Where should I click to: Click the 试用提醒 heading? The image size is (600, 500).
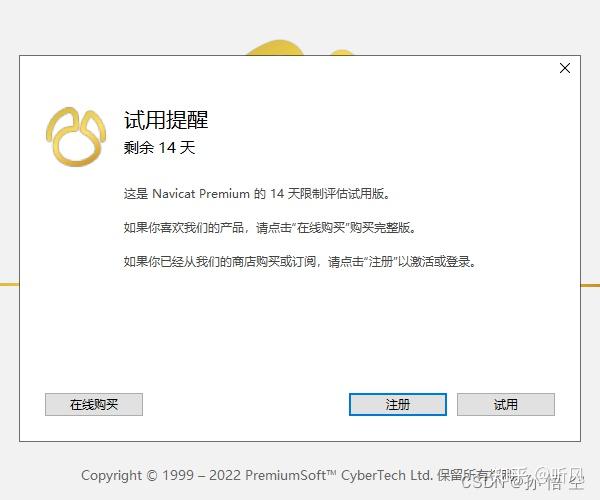(x=166, y=120)
